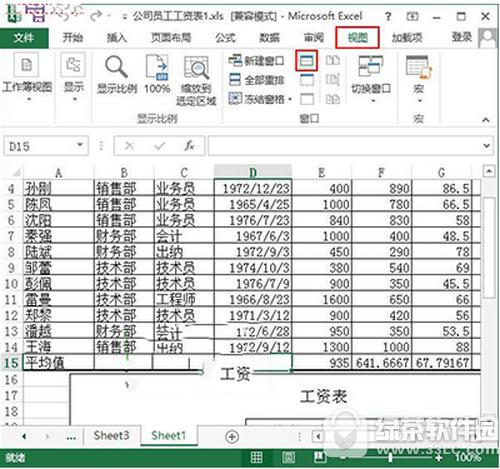Click the formula bar confirm checkmark

click(x=160, y=146)
